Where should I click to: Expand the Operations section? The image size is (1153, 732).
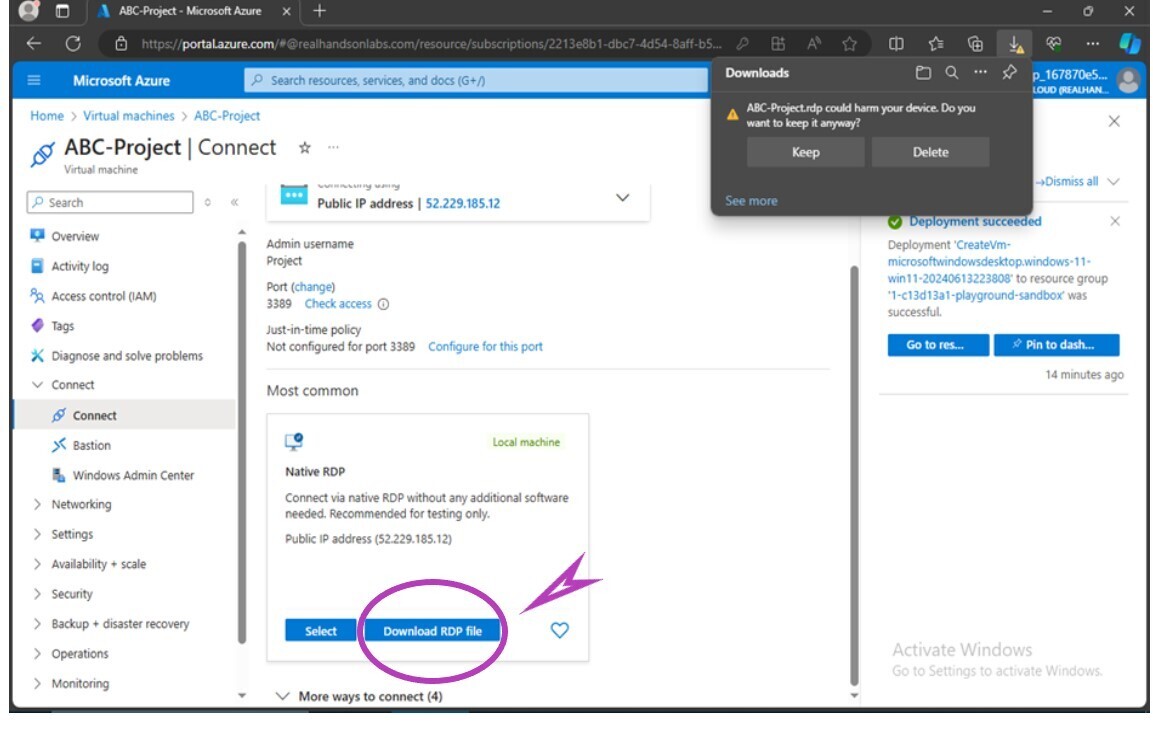coord(37,654)
